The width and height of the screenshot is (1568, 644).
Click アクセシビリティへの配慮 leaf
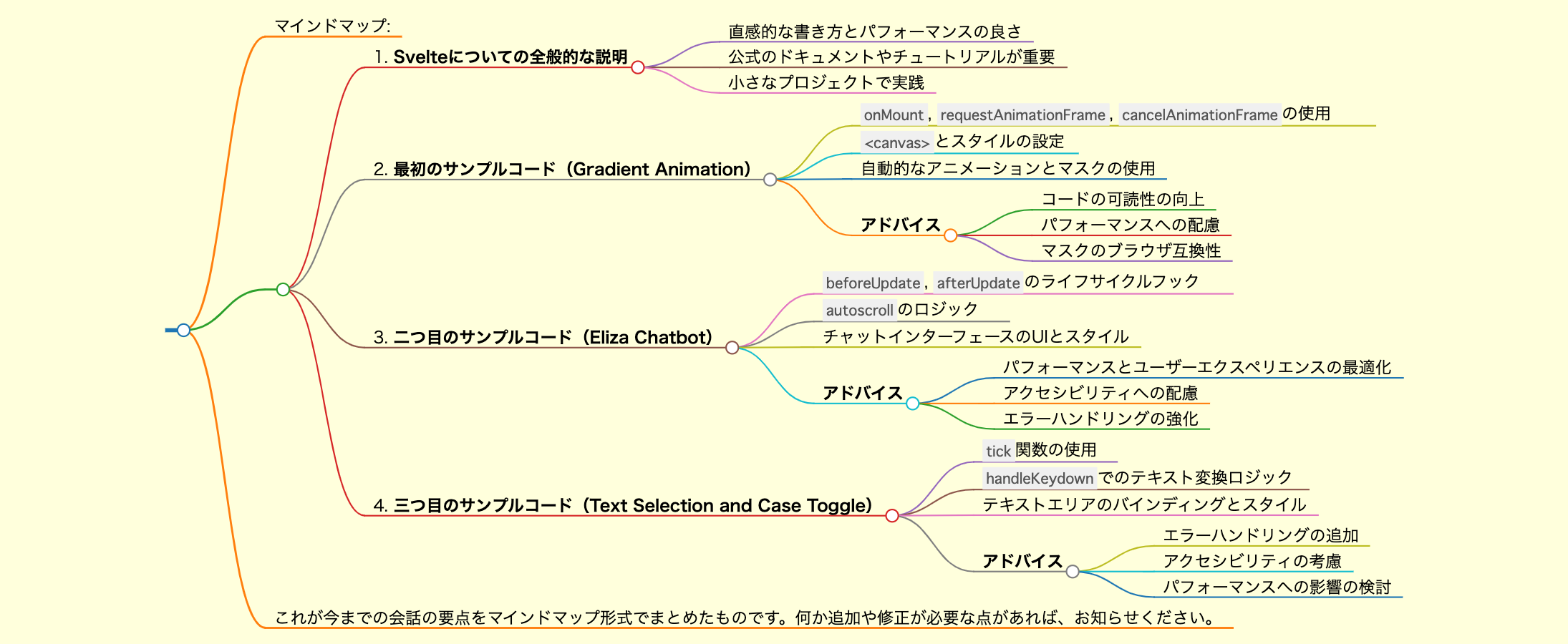coord(1100,393)
